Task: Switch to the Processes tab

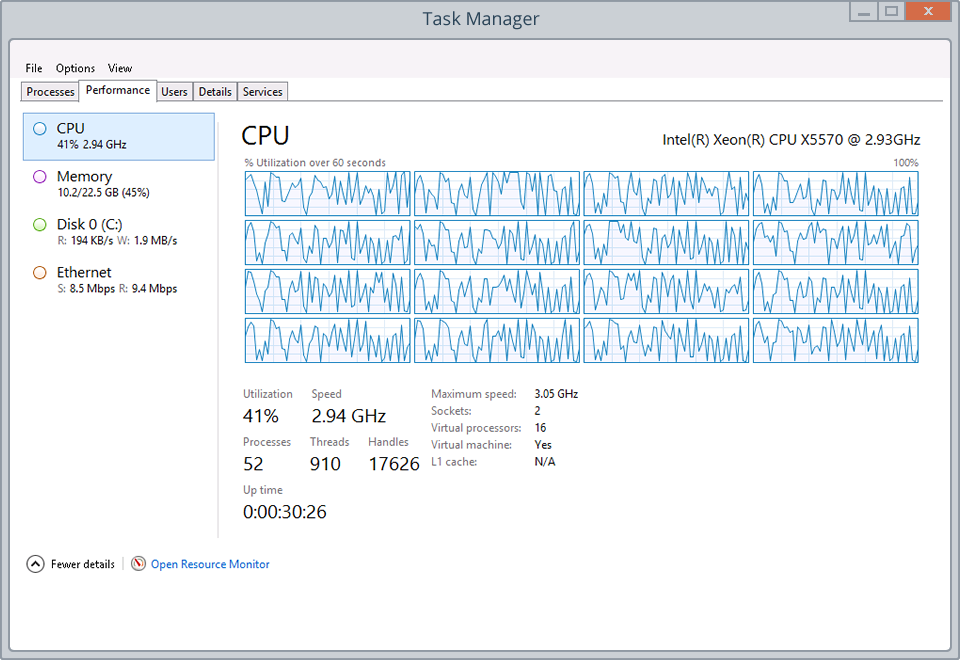Action: (50, 92)
